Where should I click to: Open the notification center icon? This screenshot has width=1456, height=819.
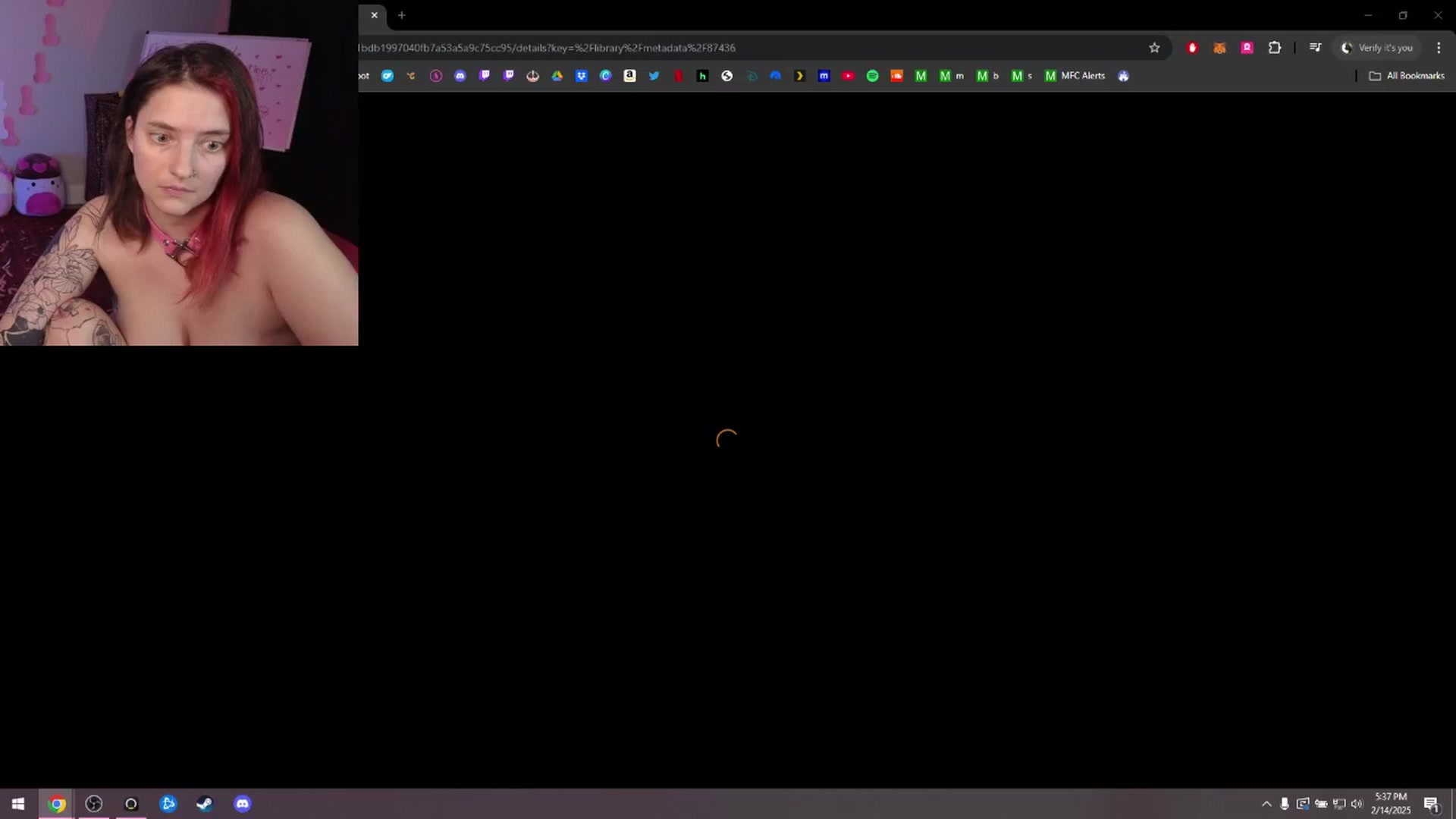(1431, 804)
